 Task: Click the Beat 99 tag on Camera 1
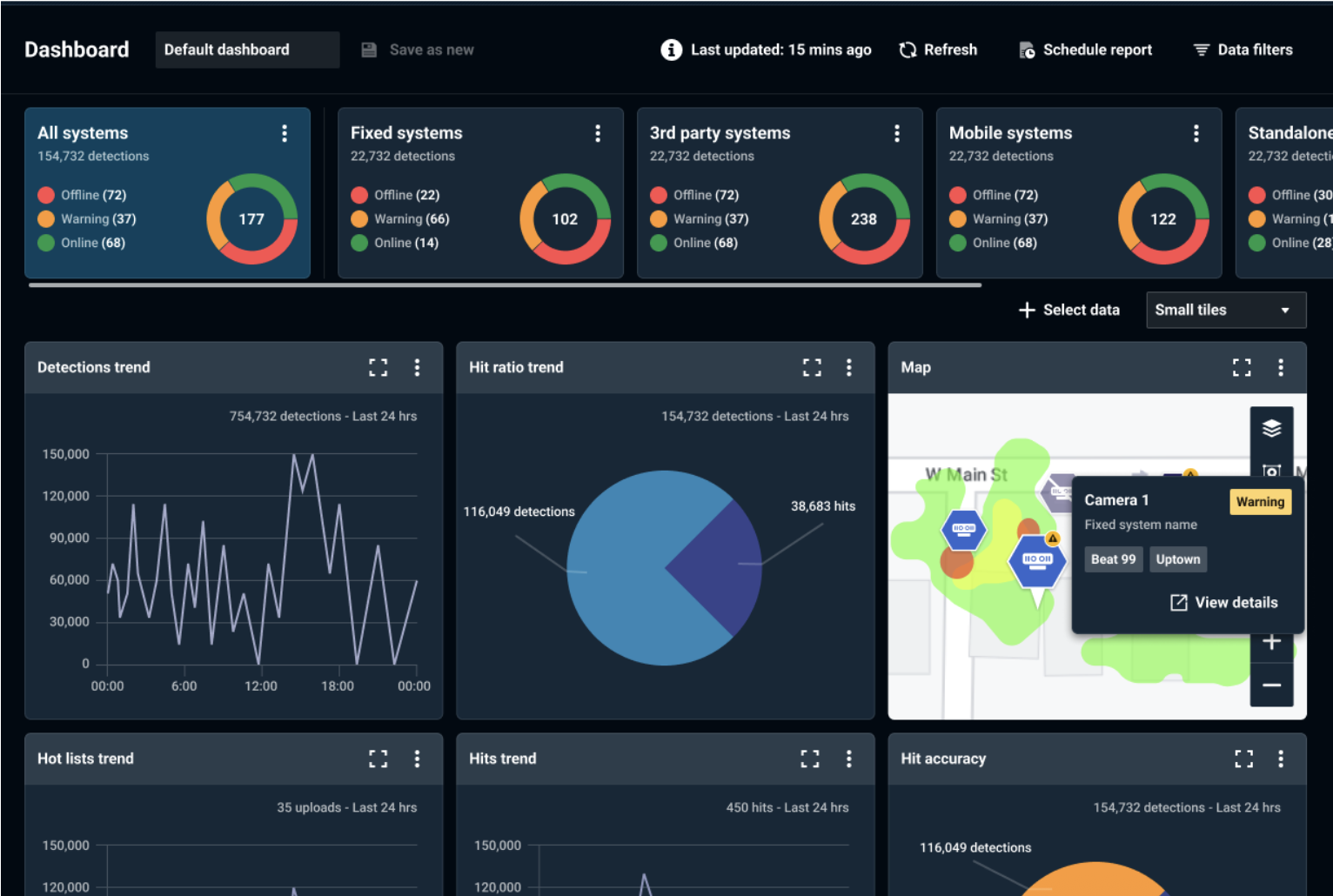(1114, 559)
